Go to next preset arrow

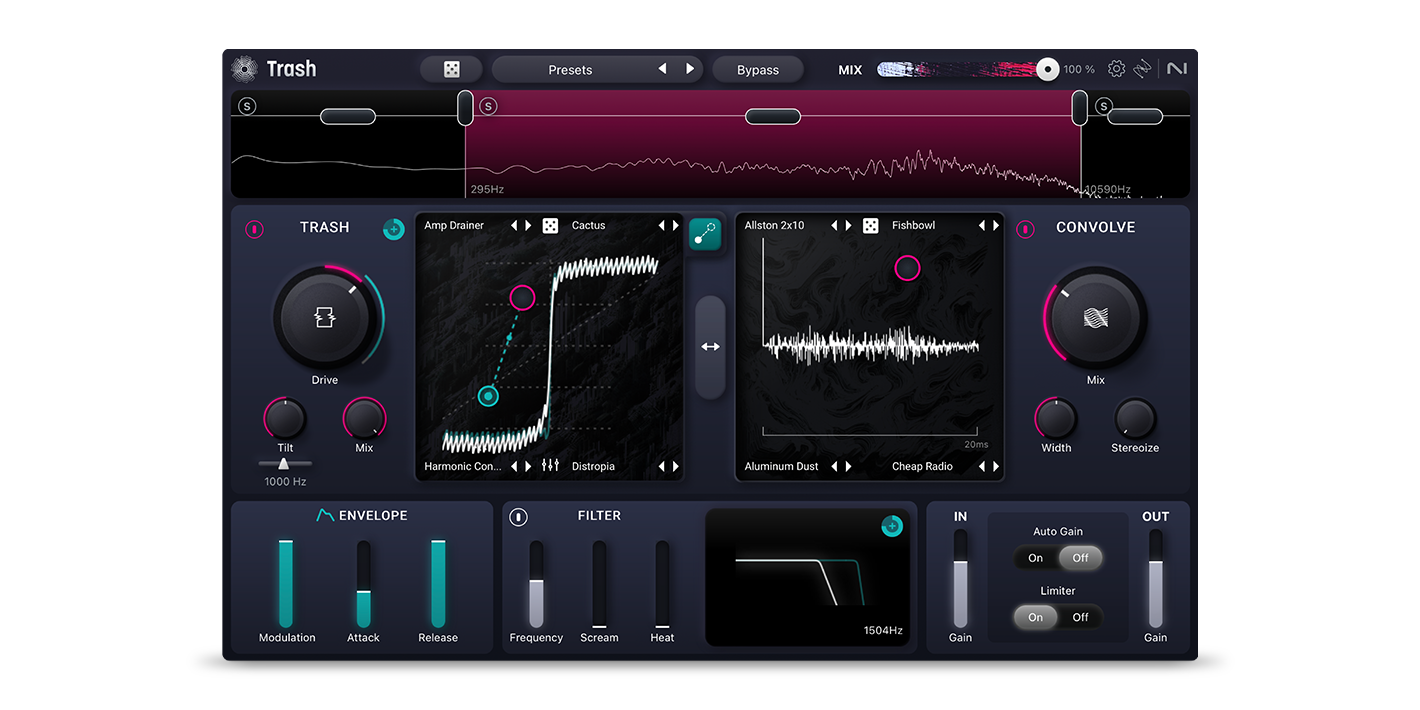(x=690, y=69)
